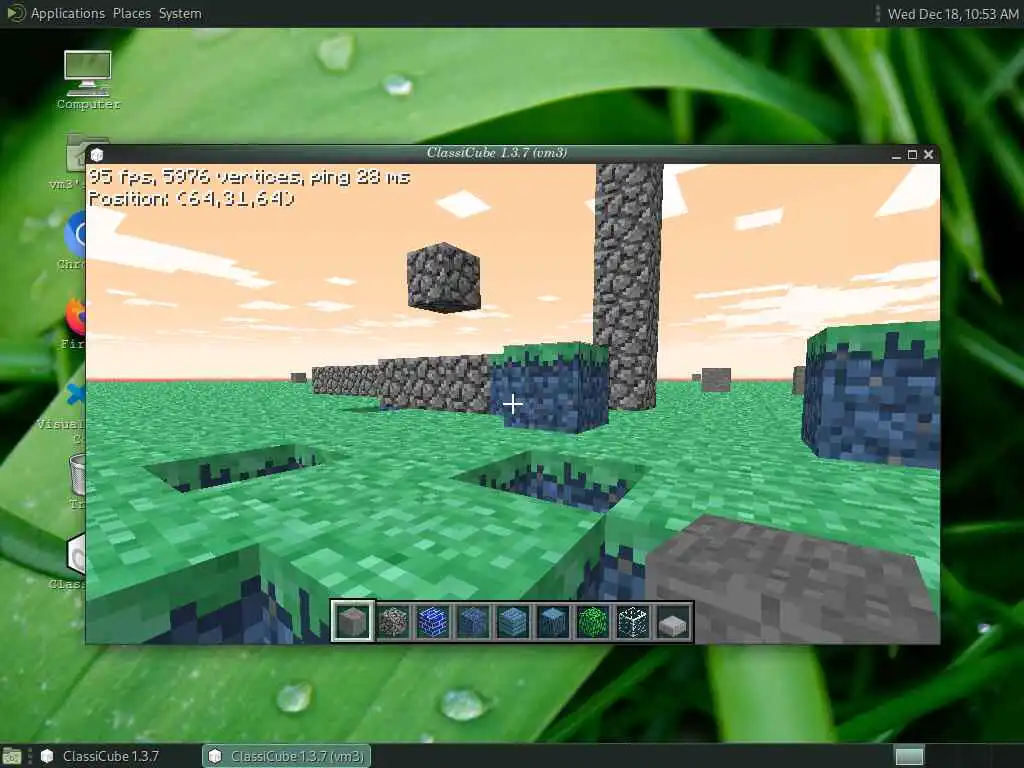The height and width of the screenshot is (768, 1024).
Task: Minimize the ClassiCube game window
Action: tap(896, 155)
